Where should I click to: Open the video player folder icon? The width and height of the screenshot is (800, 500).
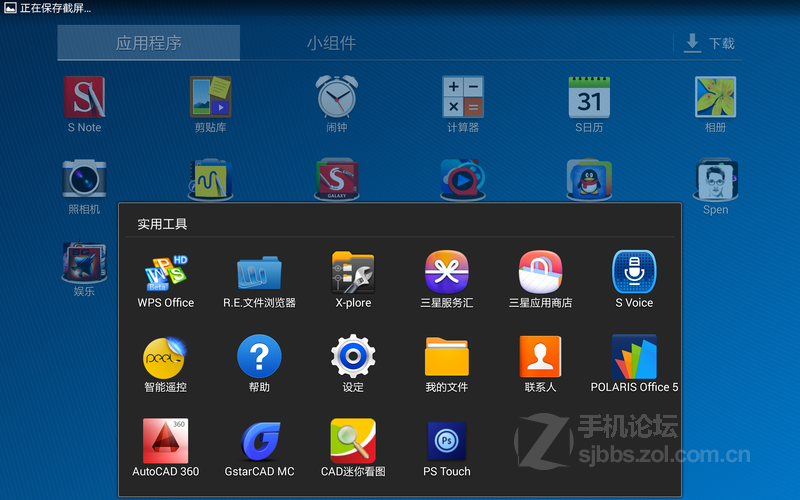coord(463,180)
